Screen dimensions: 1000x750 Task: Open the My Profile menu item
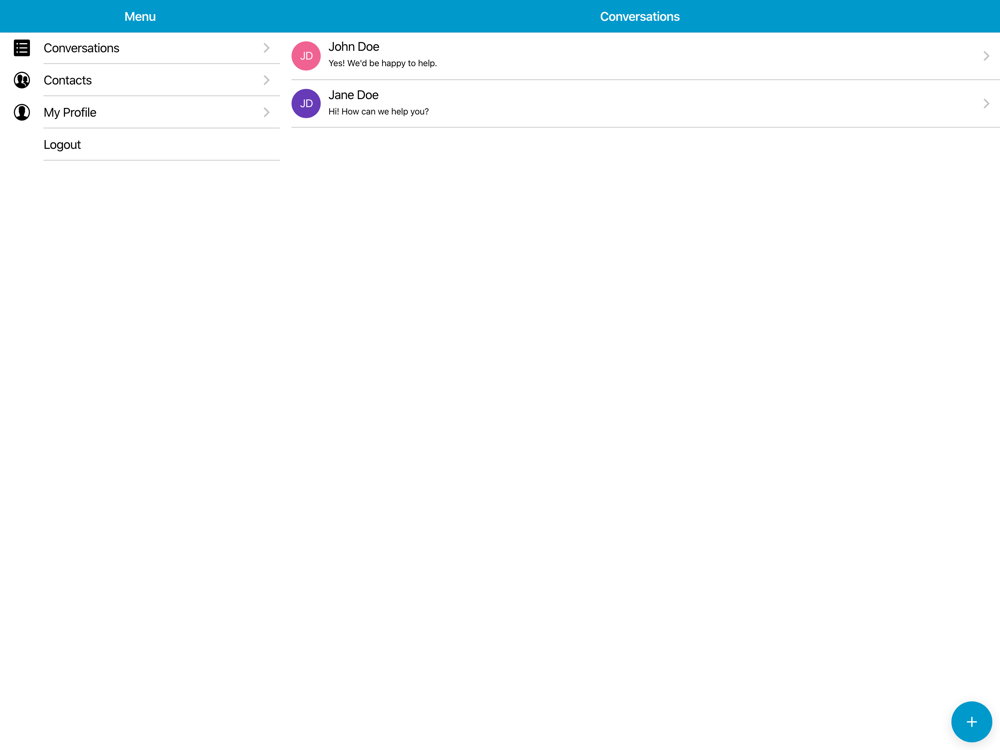point(140,112)
